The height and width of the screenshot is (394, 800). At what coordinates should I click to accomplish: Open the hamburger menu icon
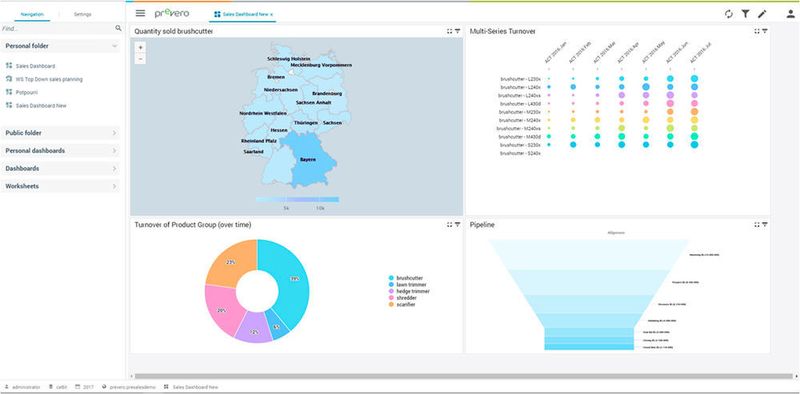click(x=140, y=14)
